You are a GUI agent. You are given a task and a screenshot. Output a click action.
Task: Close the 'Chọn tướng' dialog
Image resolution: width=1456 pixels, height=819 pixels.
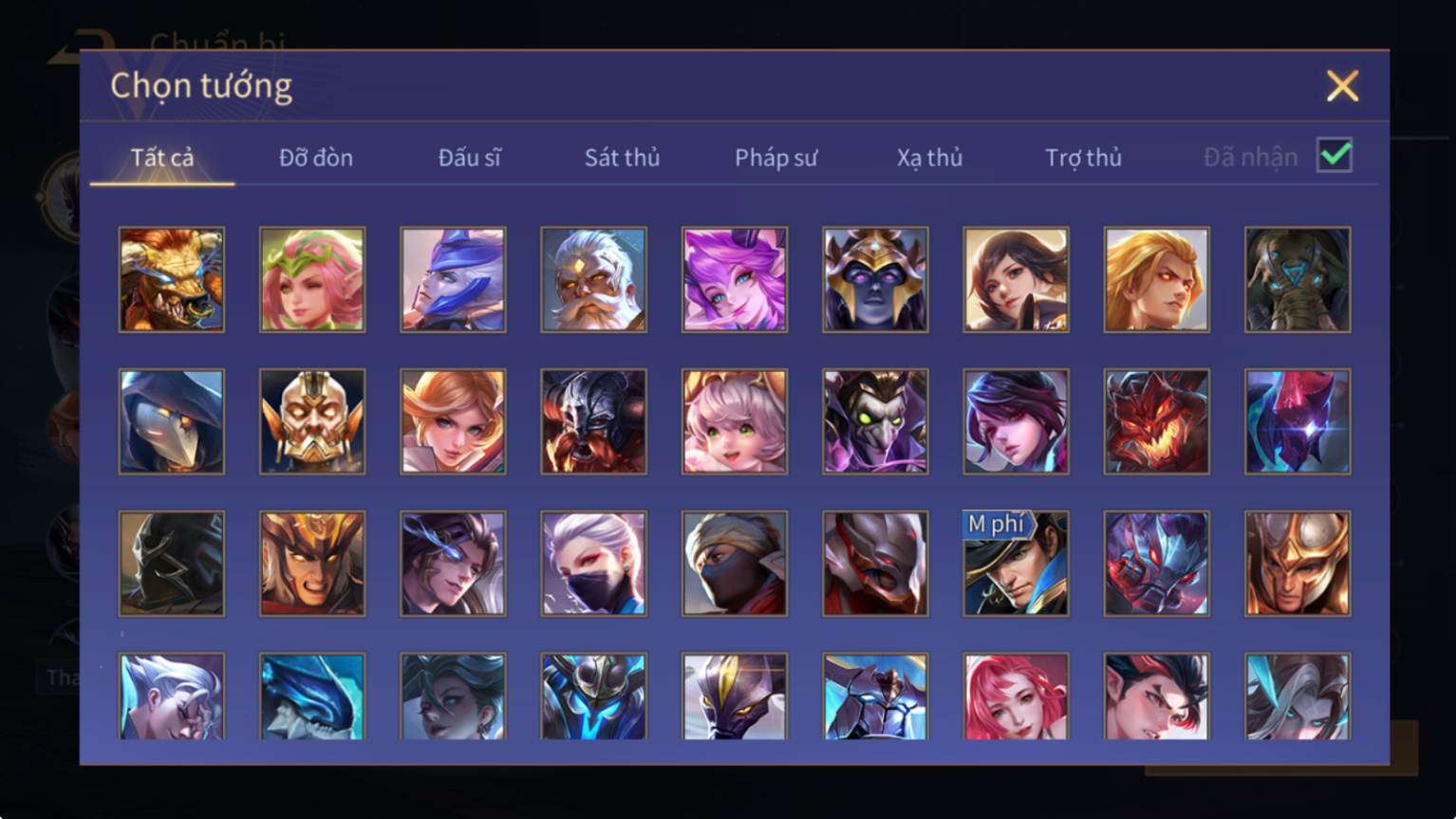coord(1342,86)
